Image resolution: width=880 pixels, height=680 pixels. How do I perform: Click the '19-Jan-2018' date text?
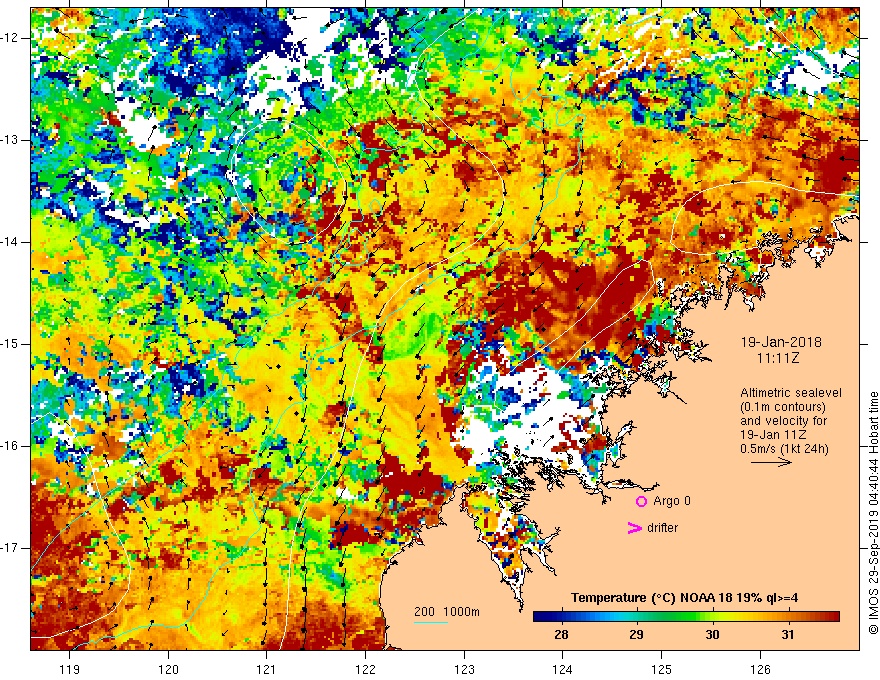(x=781, y=342)
